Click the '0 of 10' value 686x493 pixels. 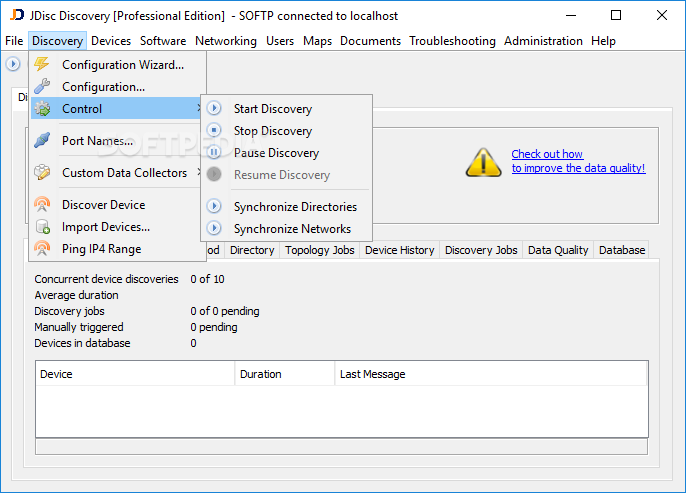tap(207, 279)
